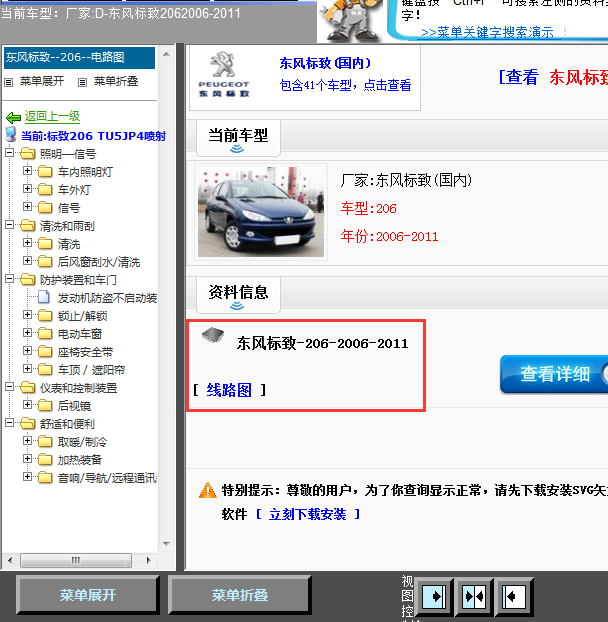Click the tree panel scroll-down arrow
This screenshot has height=622, width=608.
(x=167, y=543)
